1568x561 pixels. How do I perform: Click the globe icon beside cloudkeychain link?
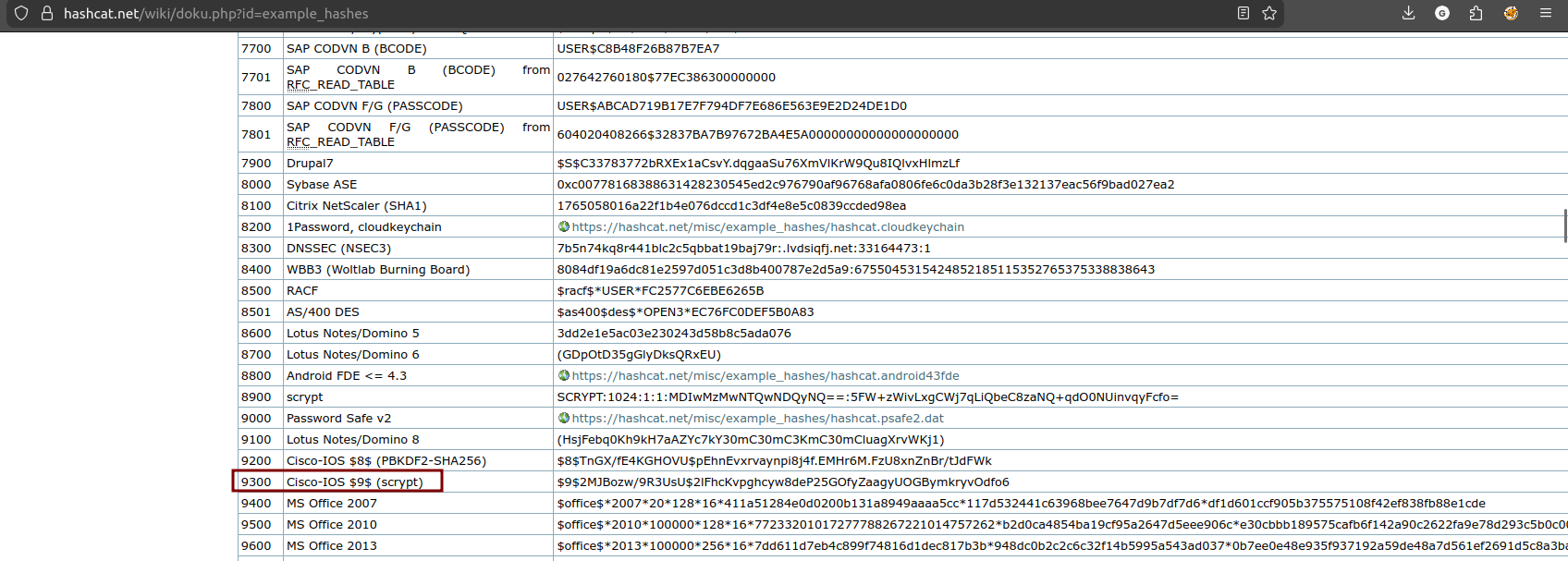point(563,226)
